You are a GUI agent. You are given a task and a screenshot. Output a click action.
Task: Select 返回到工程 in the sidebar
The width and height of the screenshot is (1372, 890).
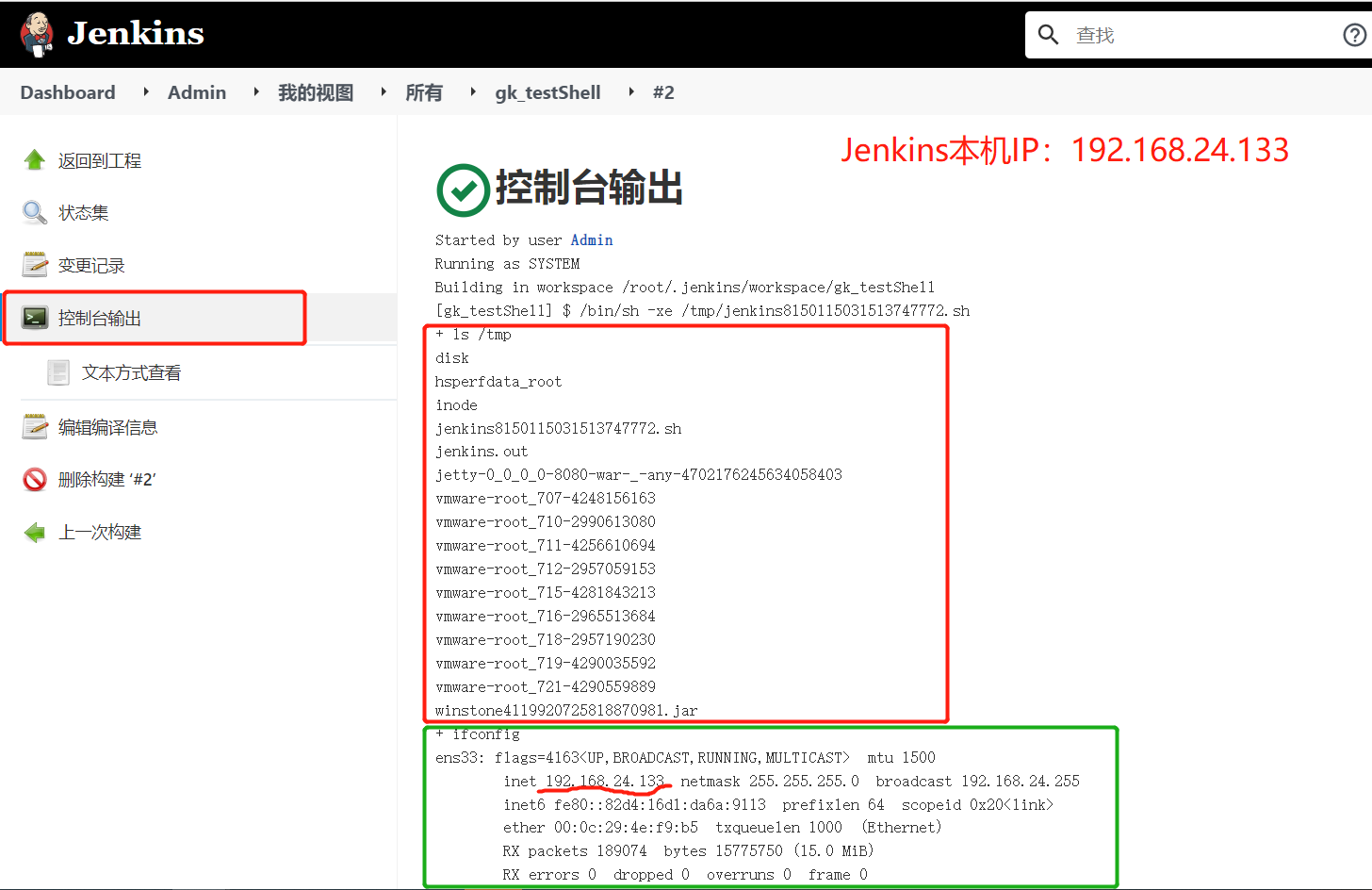100,161
